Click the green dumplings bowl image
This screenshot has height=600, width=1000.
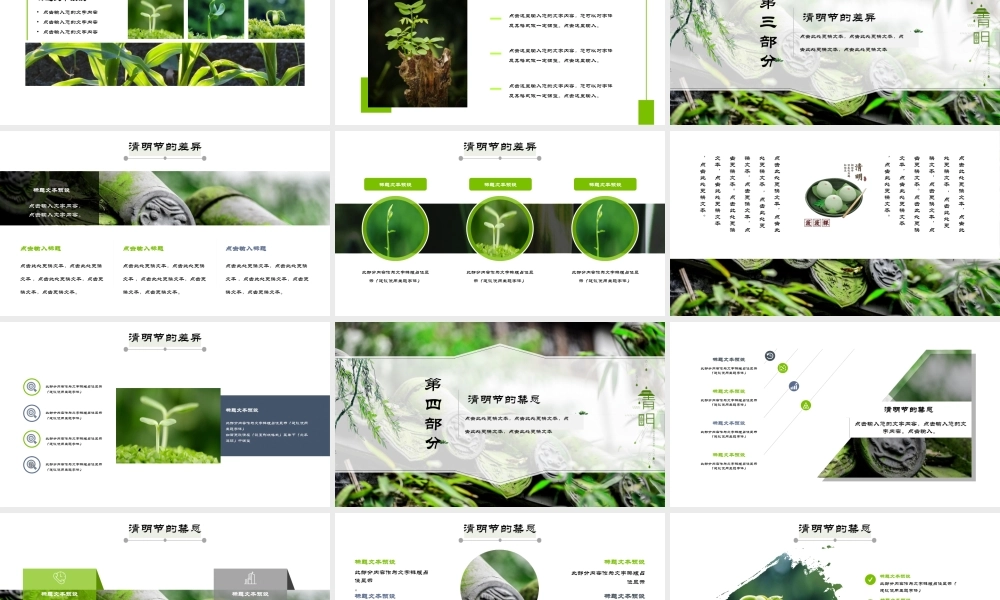835,197
